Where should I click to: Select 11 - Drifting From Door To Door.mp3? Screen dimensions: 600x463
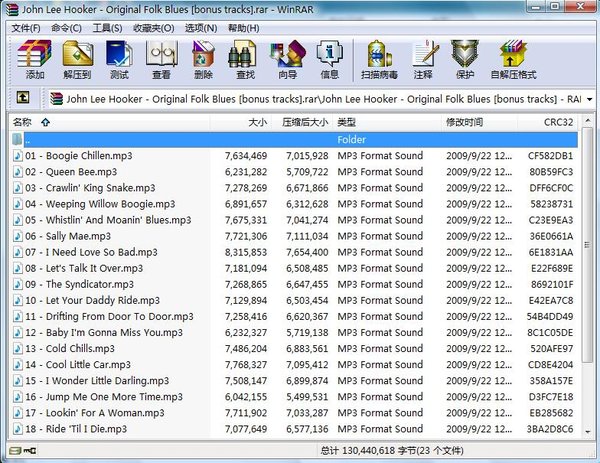[109, 316]
